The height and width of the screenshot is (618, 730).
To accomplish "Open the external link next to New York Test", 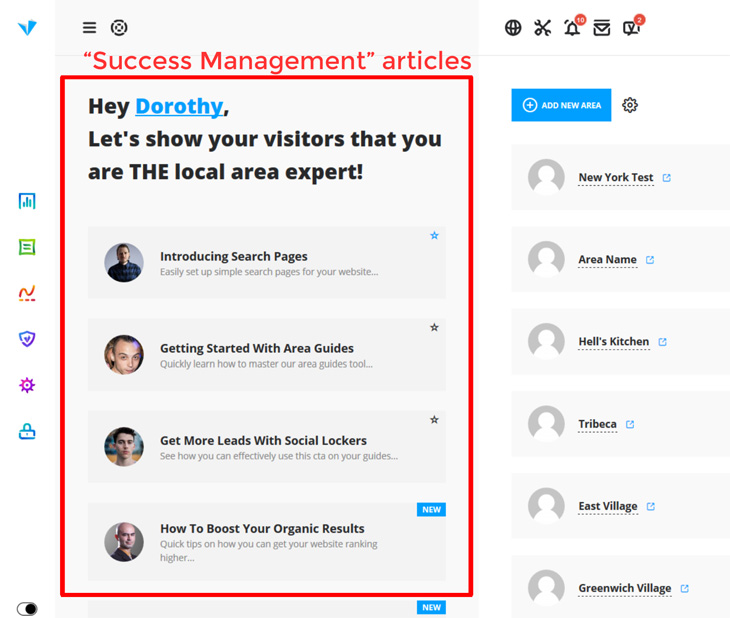I will tap(667, 178).
